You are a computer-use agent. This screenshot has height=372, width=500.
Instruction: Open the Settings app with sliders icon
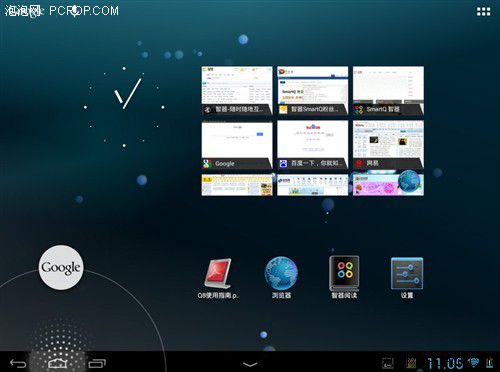tap(407, 278)
